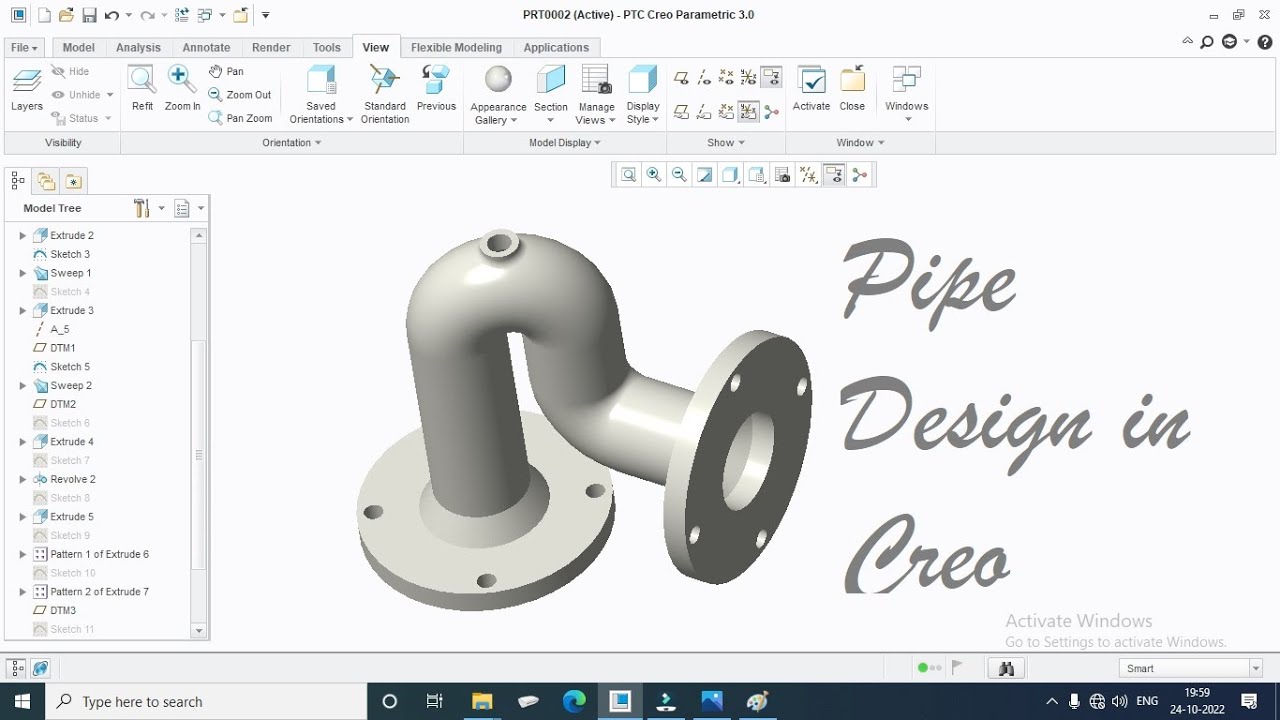Image resolution: width=1280 pixels, height=720 pixels.
Task: Toggle spin center in the graphics toolbar
Action: point(859,175)
